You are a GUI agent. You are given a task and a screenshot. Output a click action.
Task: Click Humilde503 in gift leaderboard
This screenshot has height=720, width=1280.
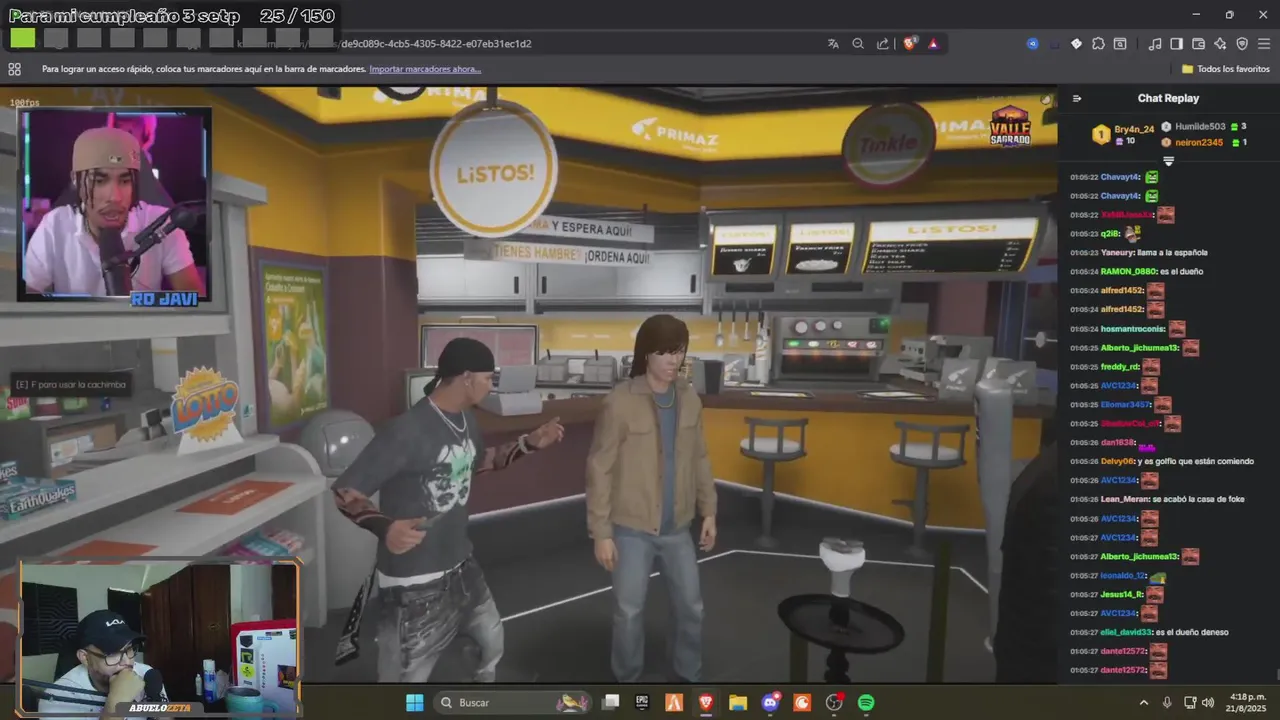[x=1200, y=127]
